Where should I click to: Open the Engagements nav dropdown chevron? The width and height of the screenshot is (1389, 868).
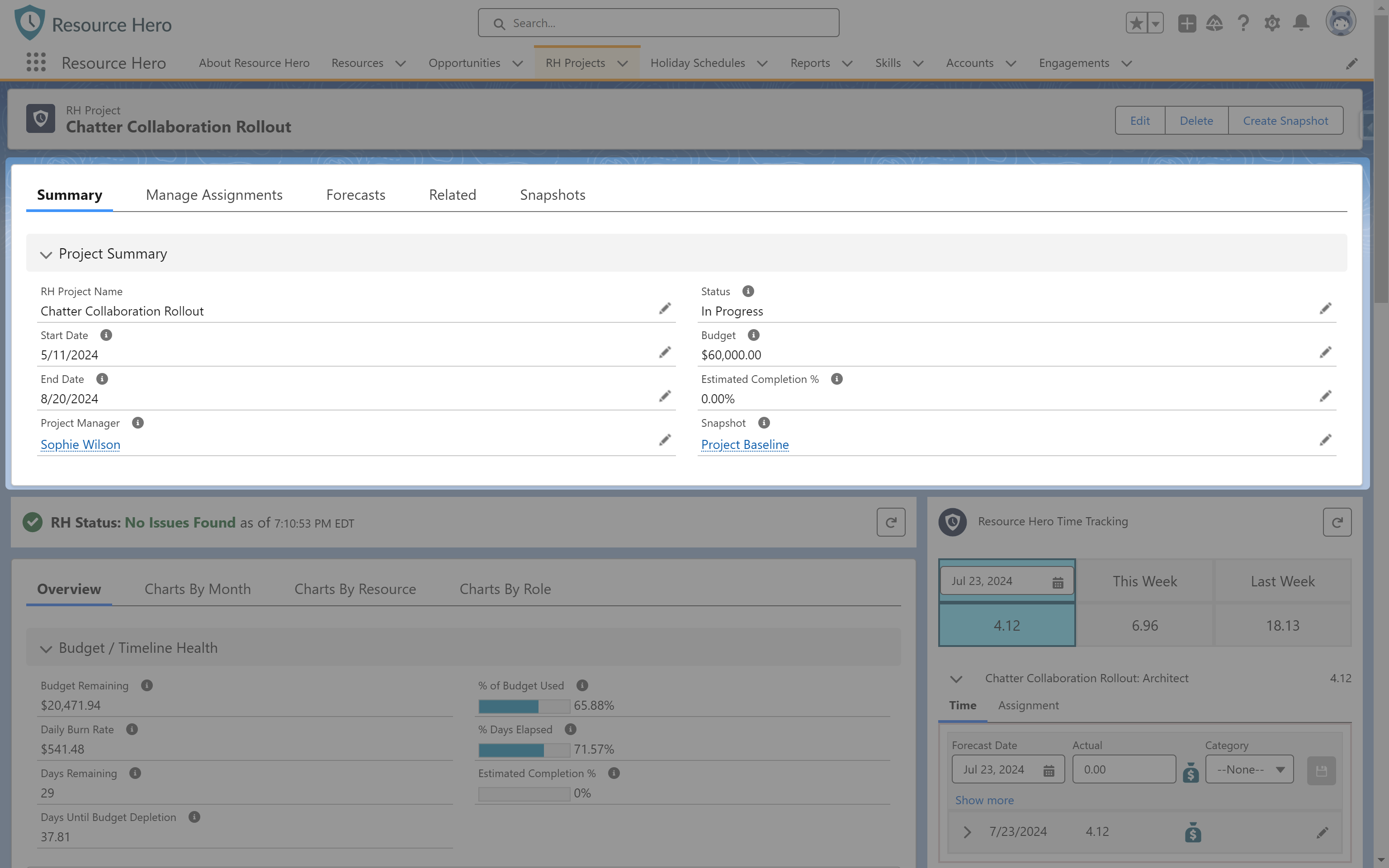tap(1126, 64)
